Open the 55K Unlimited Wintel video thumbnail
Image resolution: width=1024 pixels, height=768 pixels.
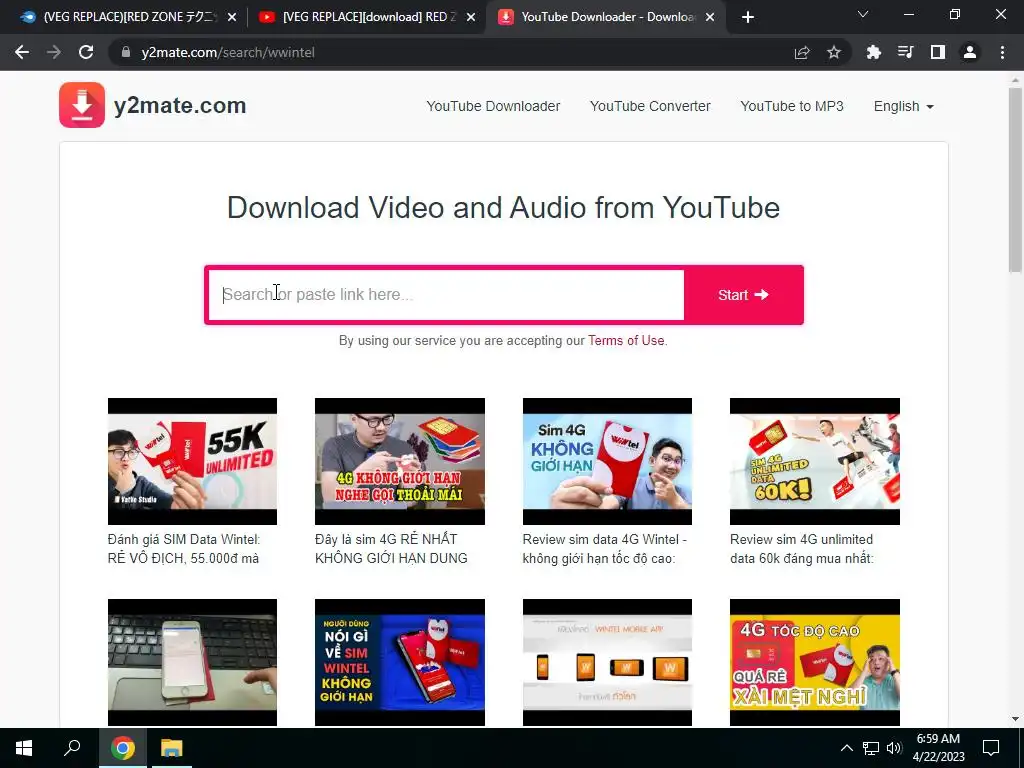click(192, 461)
